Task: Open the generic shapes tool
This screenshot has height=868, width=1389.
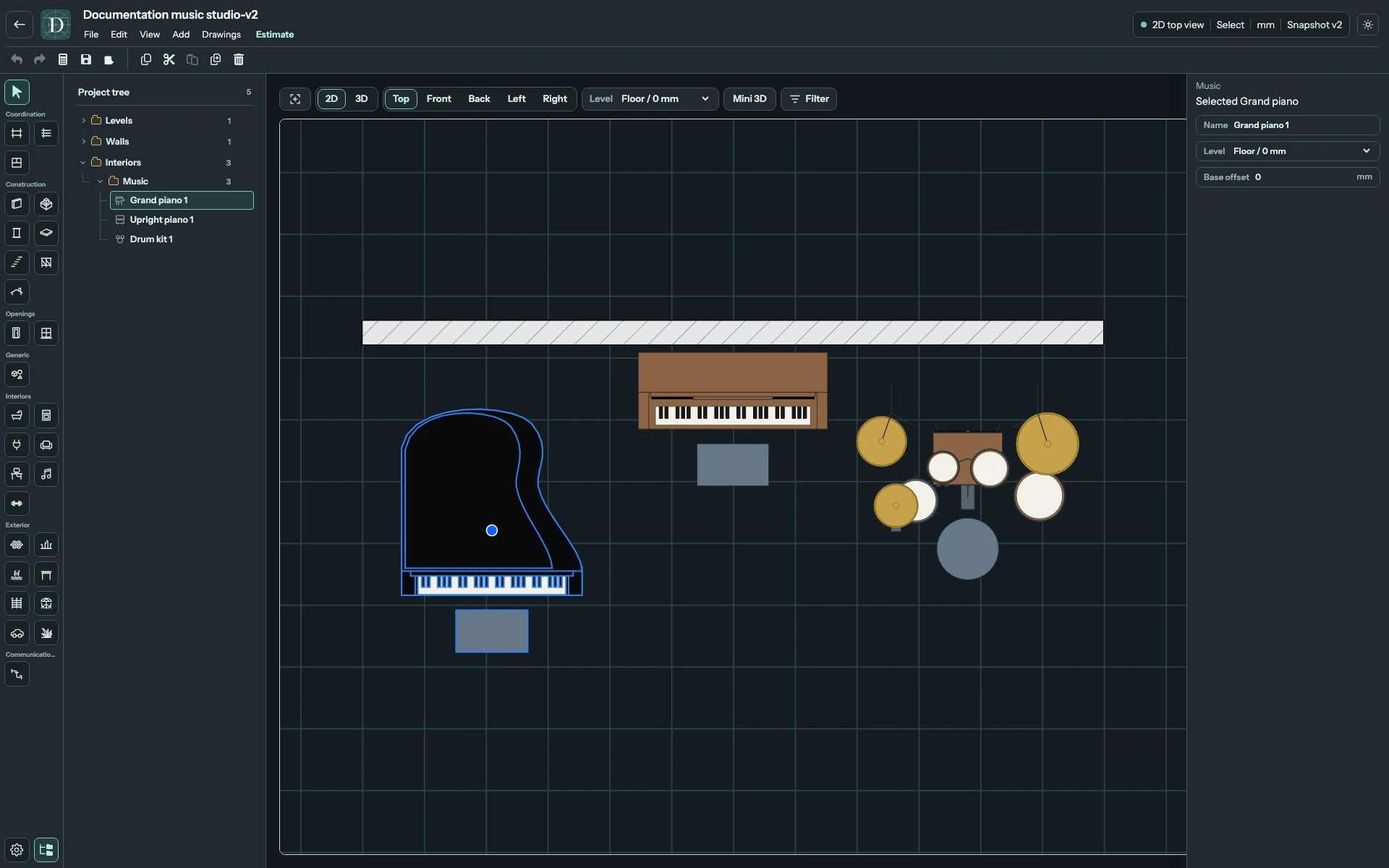Action: [17, 375]
